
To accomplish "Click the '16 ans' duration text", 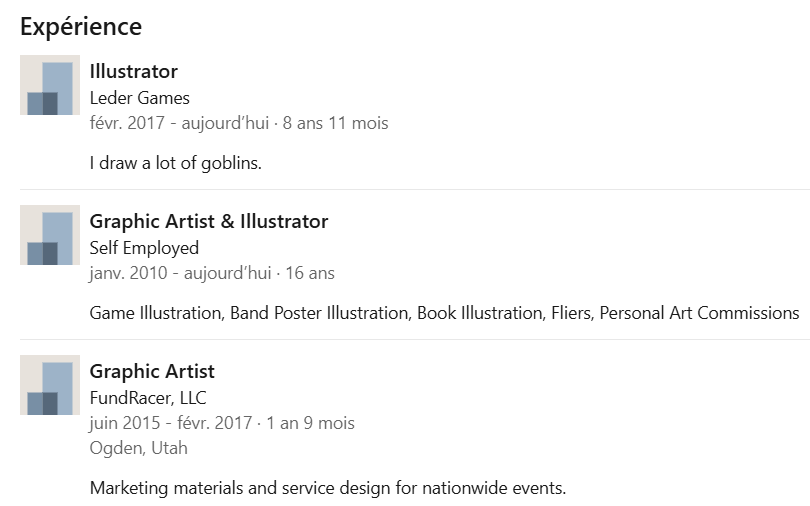I will tap(309, 273).
